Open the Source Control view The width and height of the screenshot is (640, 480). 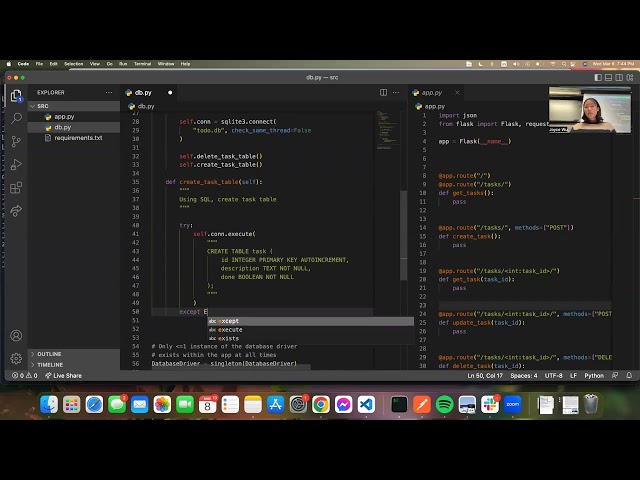coord(16,142)
